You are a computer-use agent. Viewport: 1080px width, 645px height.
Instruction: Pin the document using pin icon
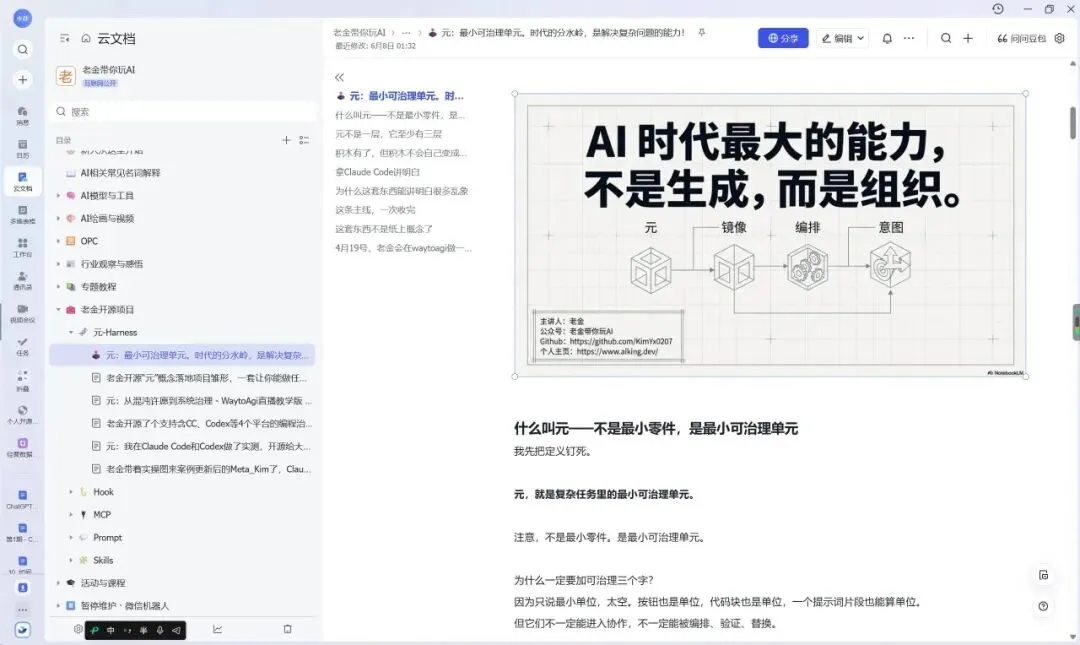tap(702, 32)
